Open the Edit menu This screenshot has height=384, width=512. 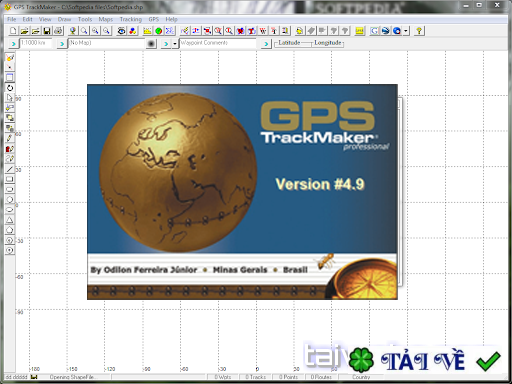27,19
